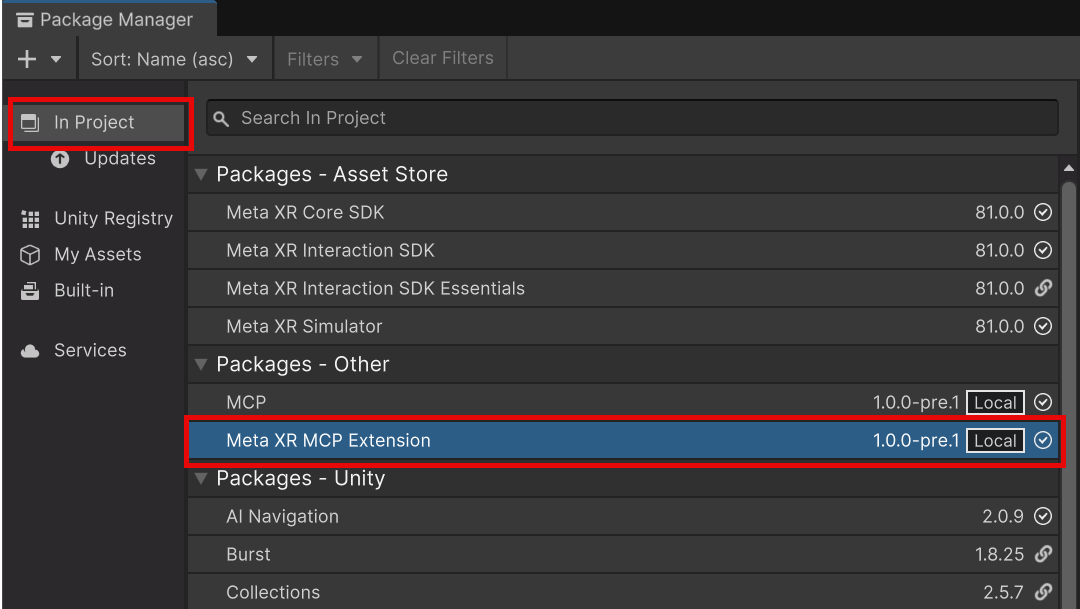Collapse the Packages - Other group
Screen dimensions: 1080x609
click(201, 364)
